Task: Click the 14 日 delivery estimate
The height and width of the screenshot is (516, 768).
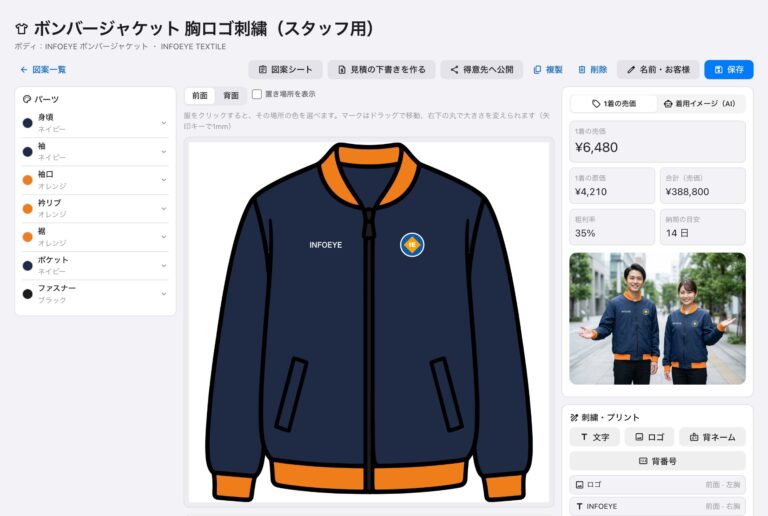Action: point(677,234)
